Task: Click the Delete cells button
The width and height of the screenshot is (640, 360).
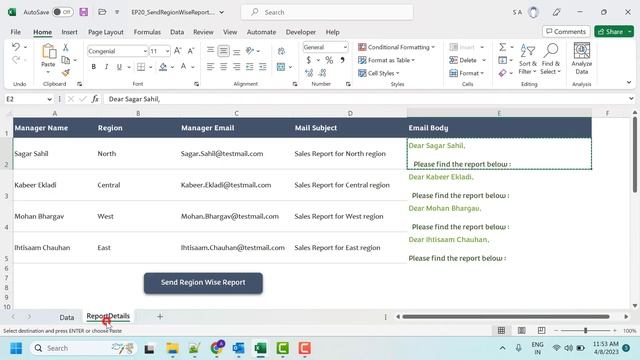Action: tap(467, 60)
